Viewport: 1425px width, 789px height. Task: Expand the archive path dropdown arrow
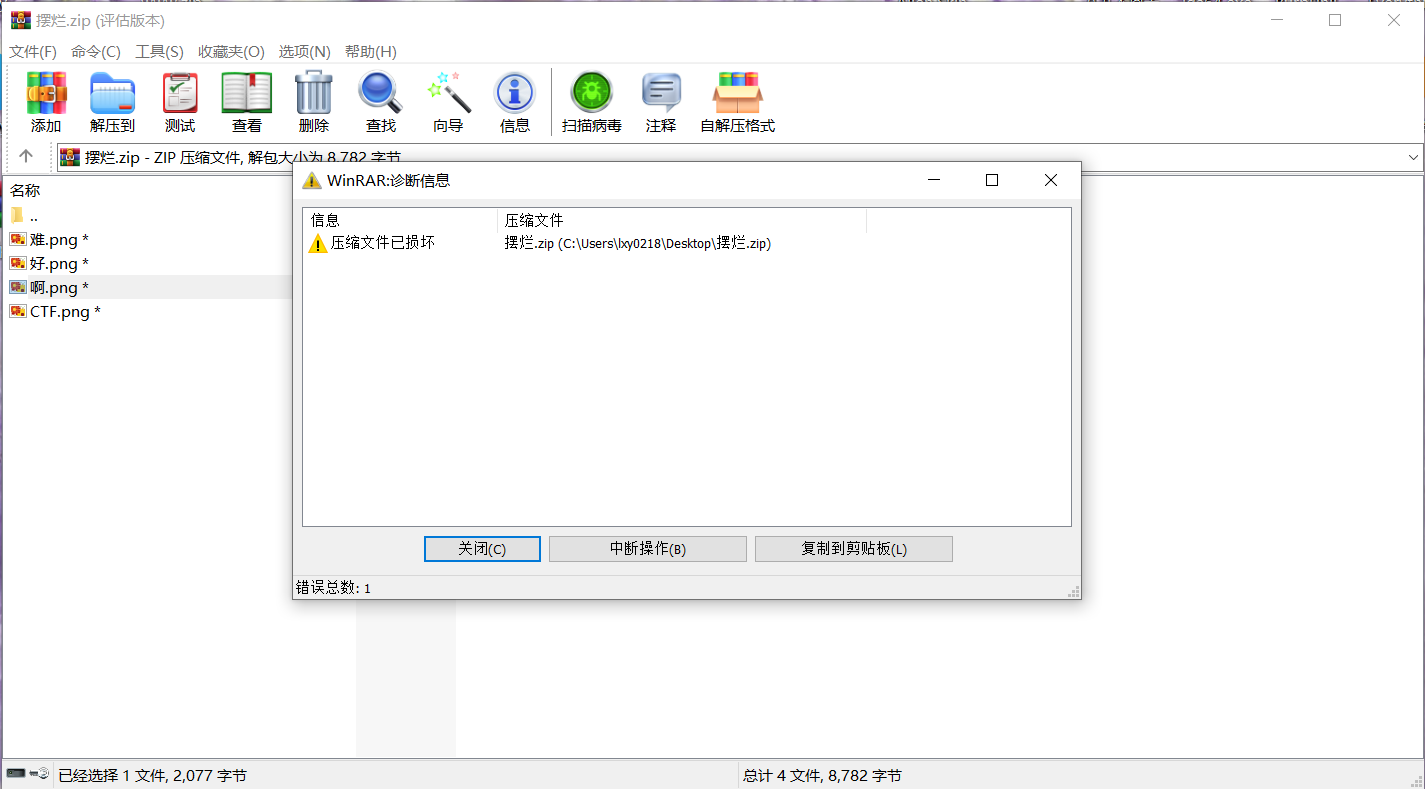(x=1413, y=157)
